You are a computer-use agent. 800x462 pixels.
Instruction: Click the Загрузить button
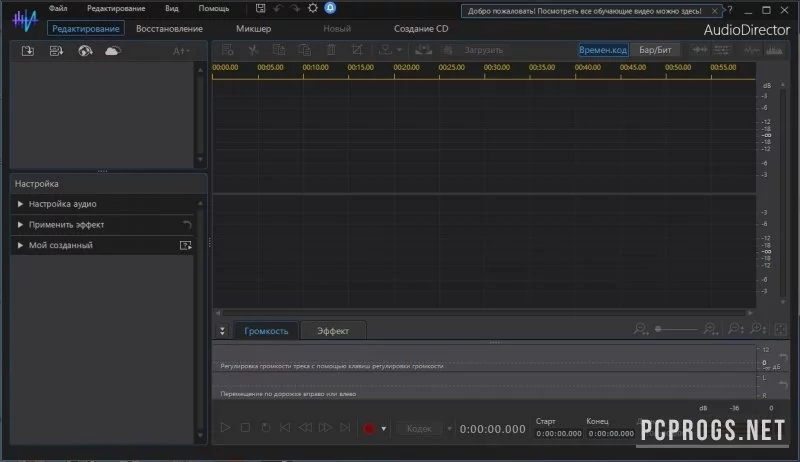click(x=483, y=50)
